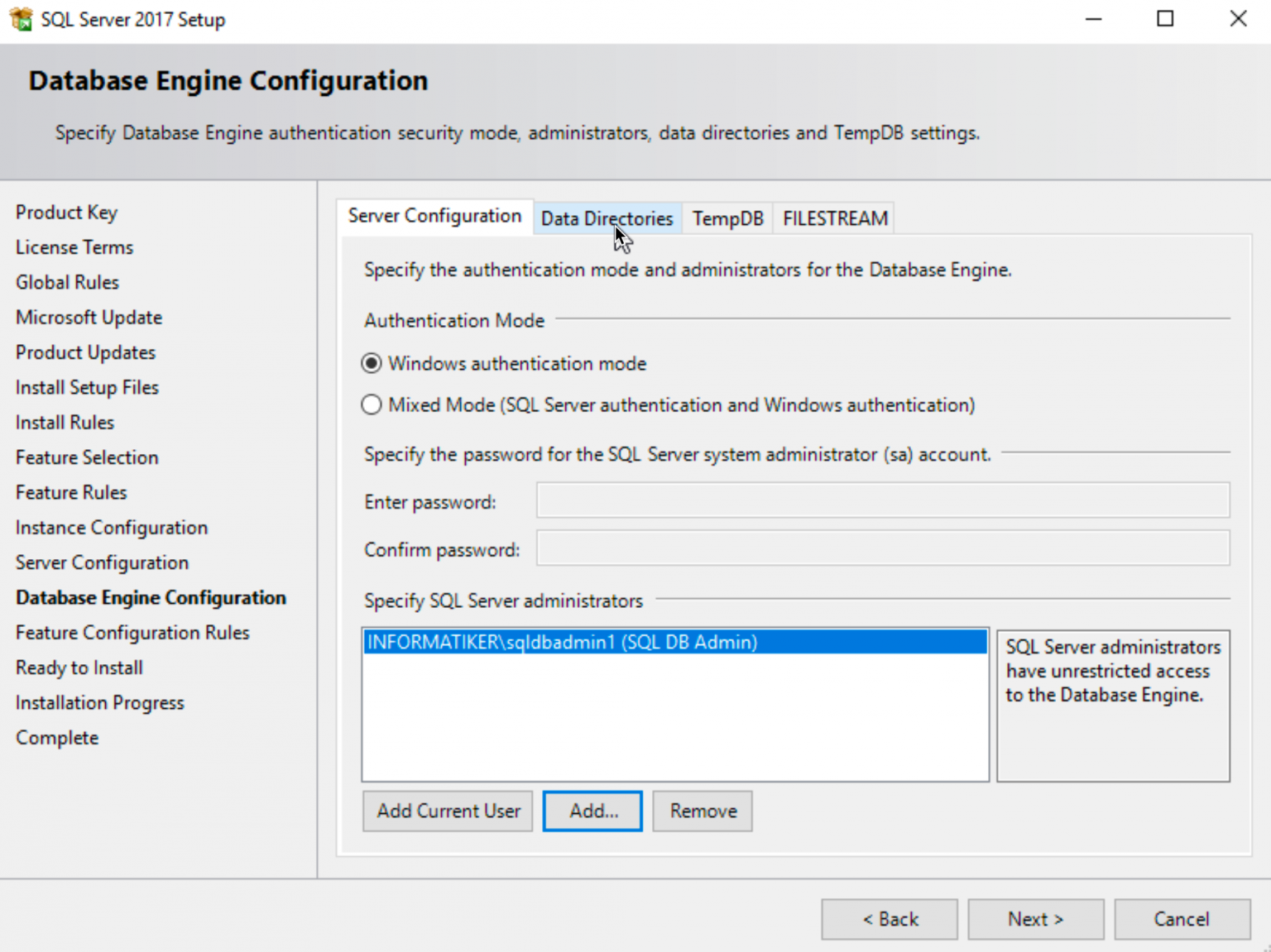Remove the selected administrator
This screenshot has width=1271, height=952.
tap(702, 811)
